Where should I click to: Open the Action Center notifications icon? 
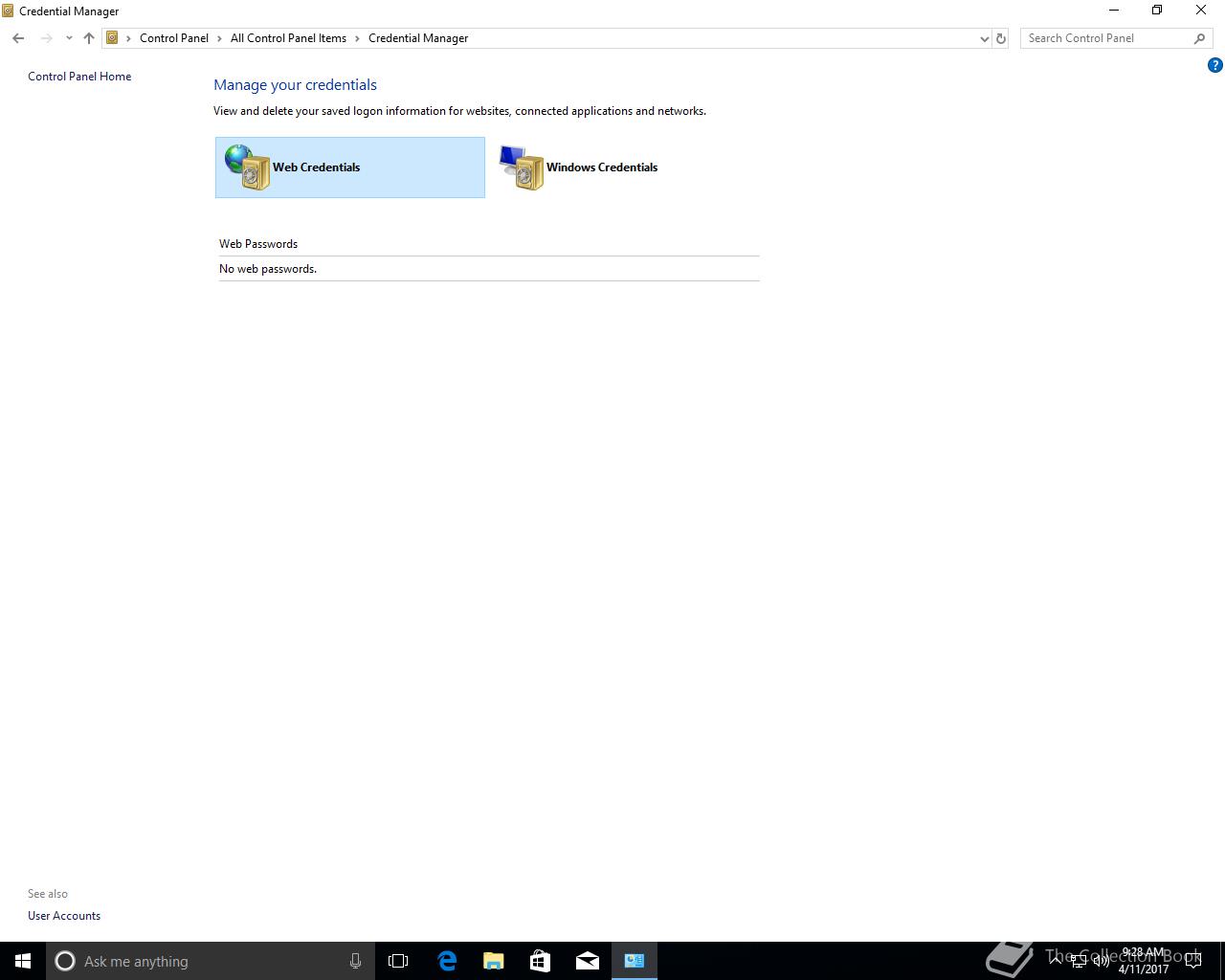coord(1193,961)
